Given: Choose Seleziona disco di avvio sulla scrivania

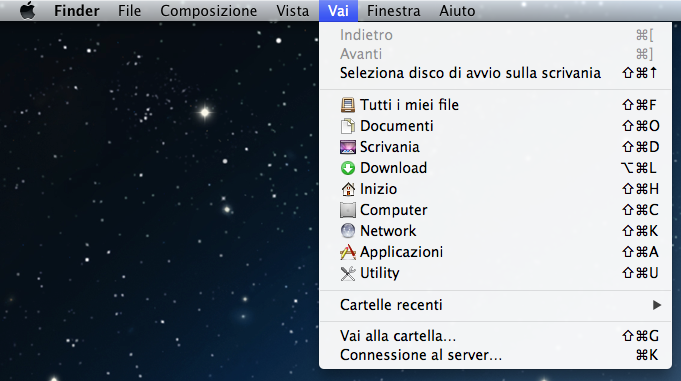Looking at the screenshot, I should click(496, 73).
